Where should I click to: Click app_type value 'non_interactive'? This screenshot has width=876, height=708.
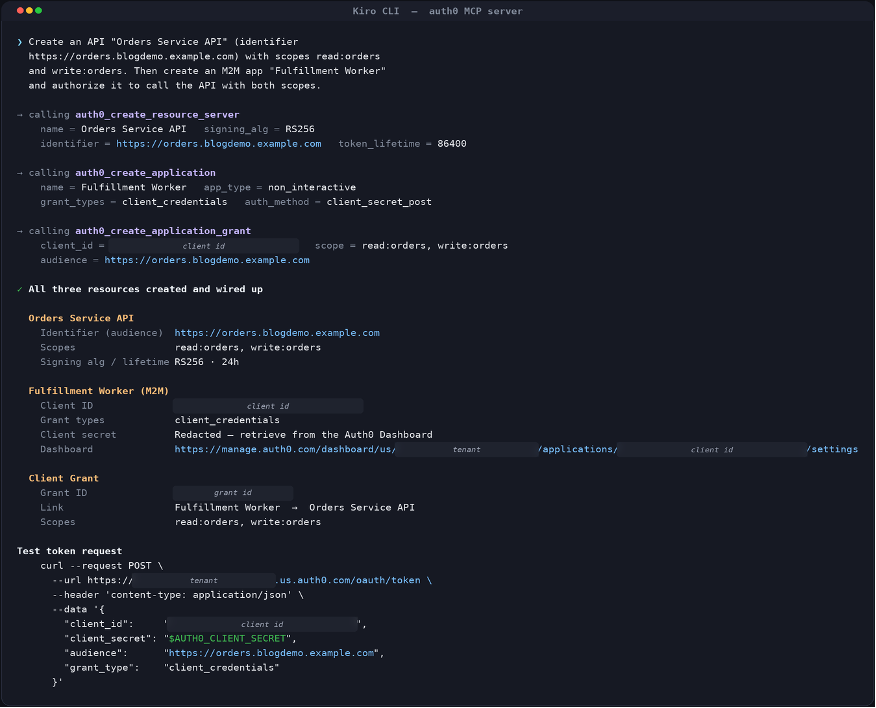coord(312,187)
